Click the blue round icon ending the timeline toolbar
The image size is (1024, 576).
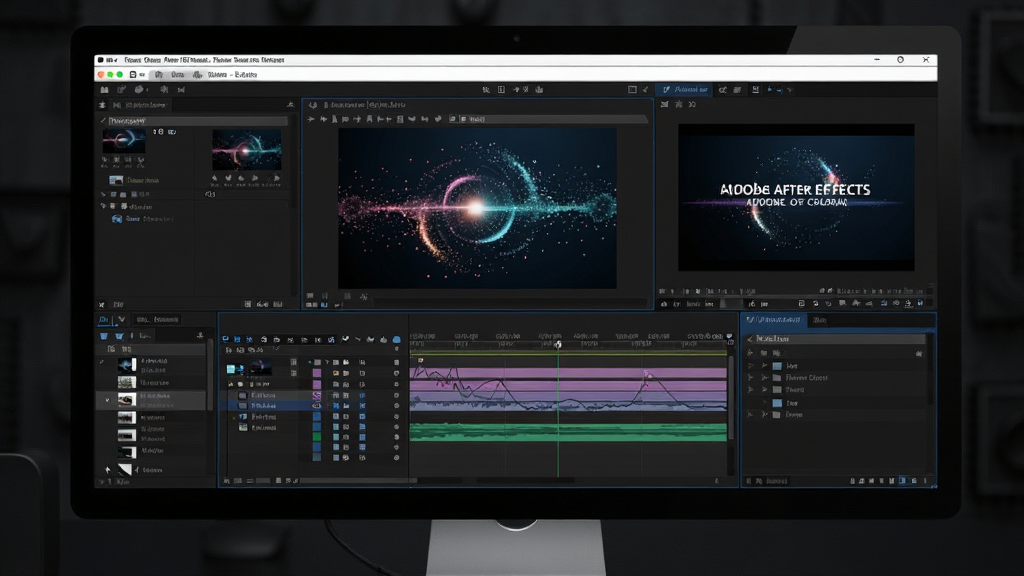click(x=396, y=340)
